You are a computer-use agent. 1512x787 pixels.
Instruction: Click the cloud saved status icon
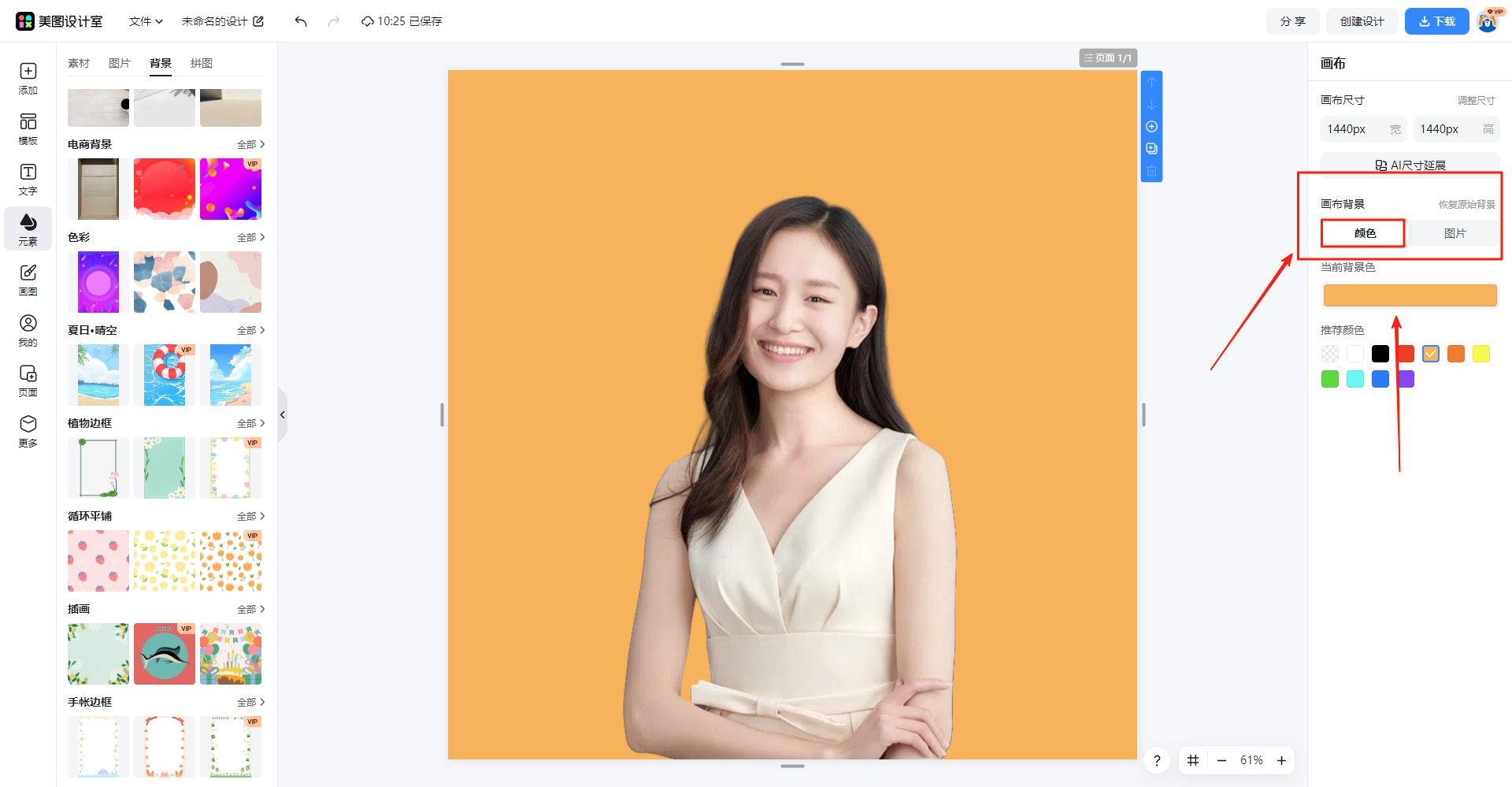pyautogui.click(x=367, y=21)
